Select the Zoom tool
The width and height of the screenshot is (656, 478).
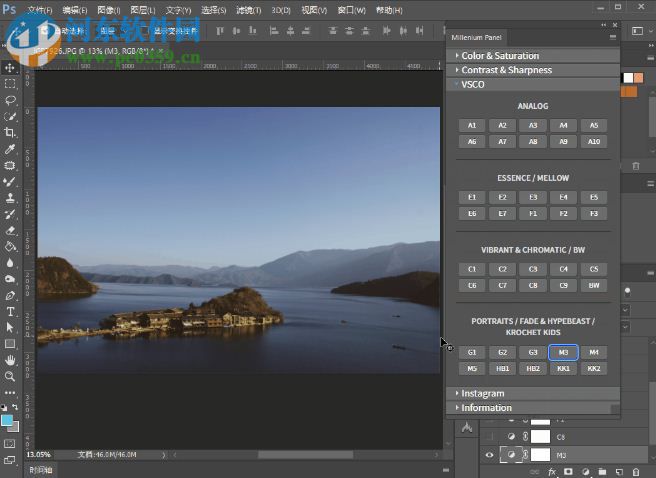10,376
